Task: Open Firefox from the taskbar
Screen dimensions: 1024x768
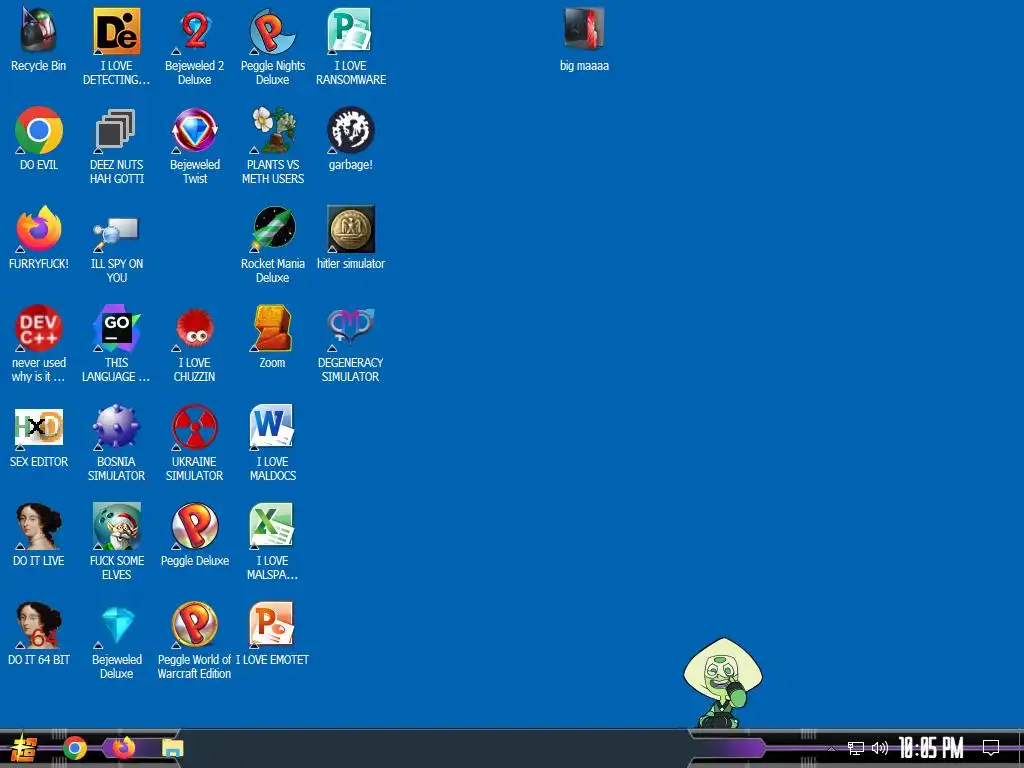Action: [123, 748]
